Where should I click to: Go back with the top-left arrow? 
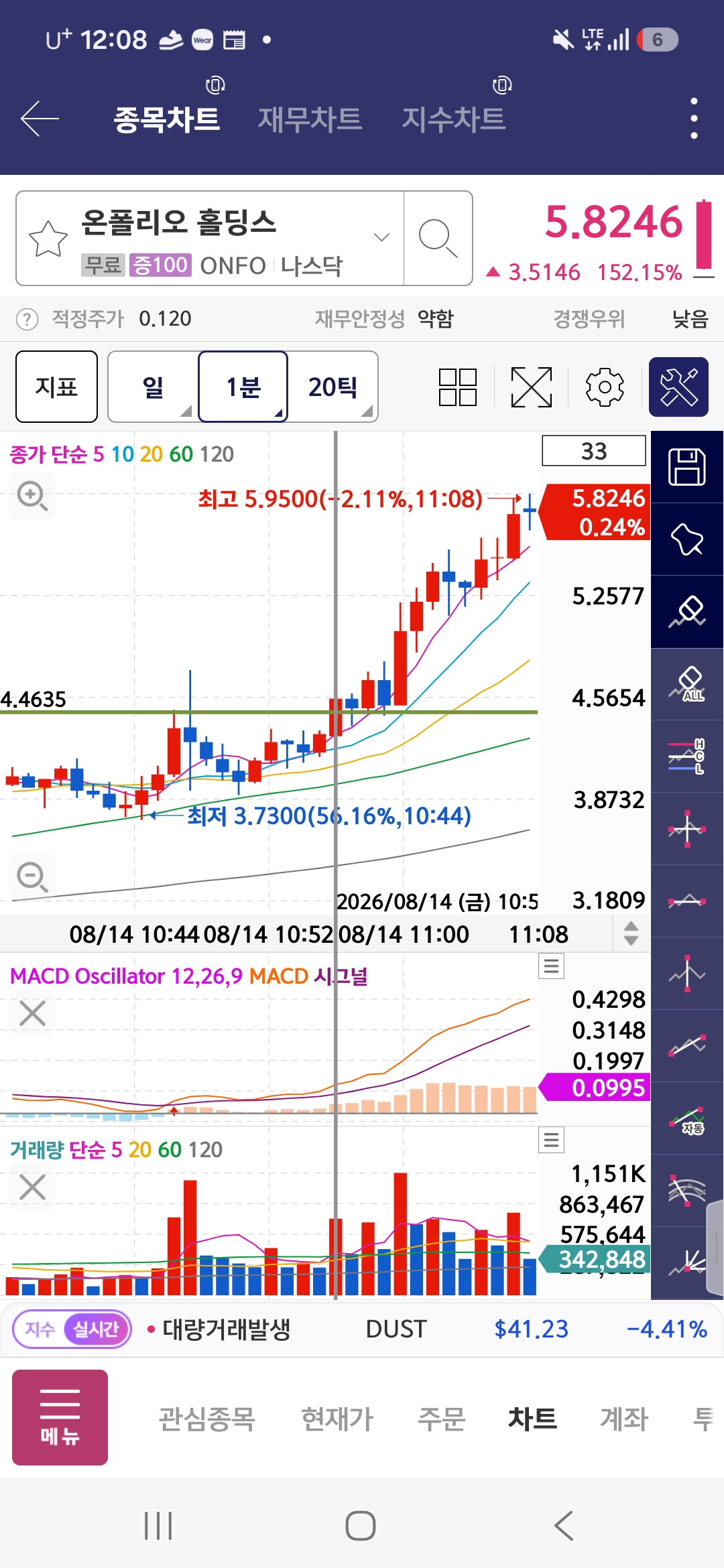tap(40, 119)
